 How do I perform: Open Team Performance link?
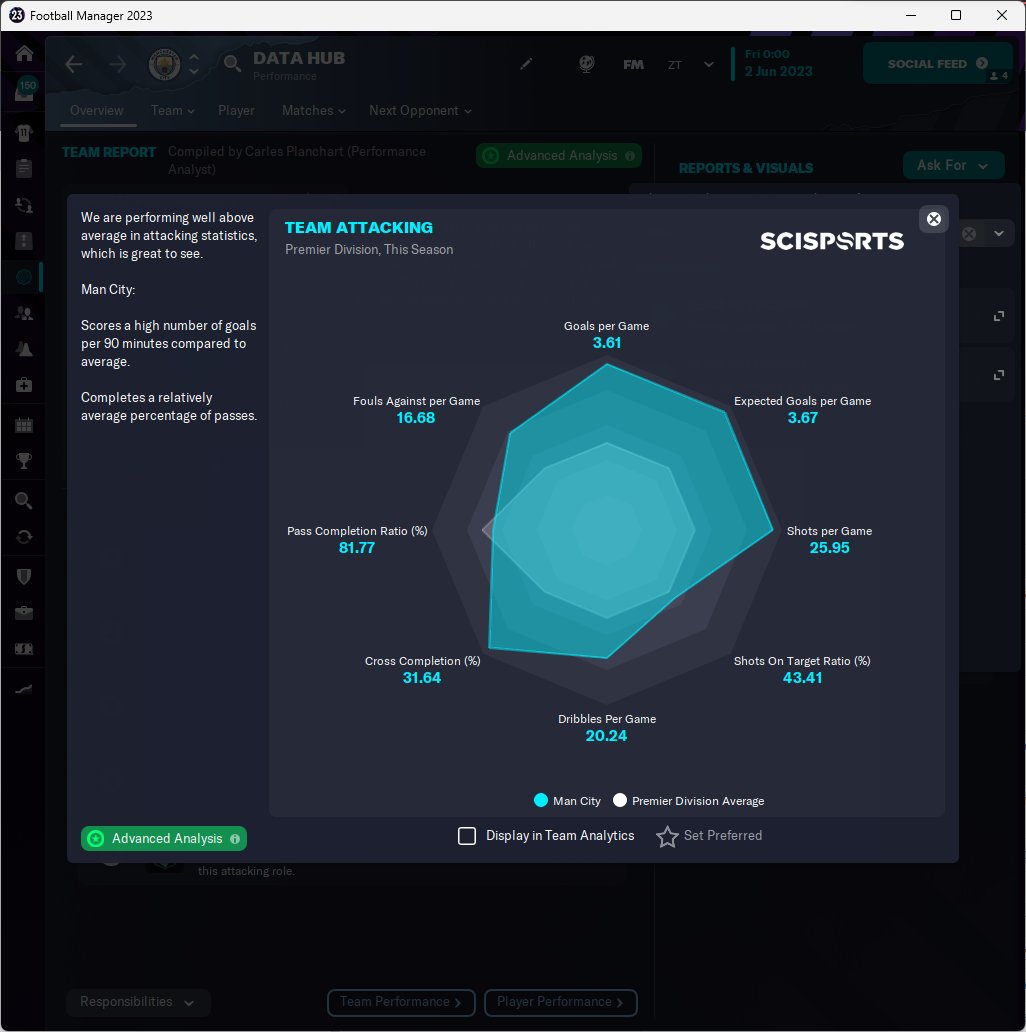[401, 1002]
